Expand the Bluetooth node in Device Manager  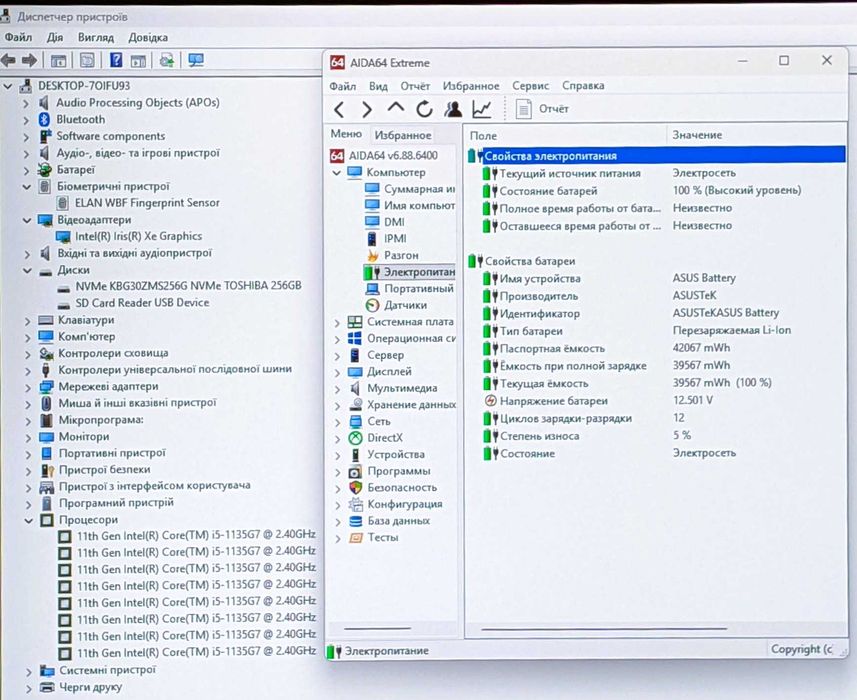(x=26, y=120)
